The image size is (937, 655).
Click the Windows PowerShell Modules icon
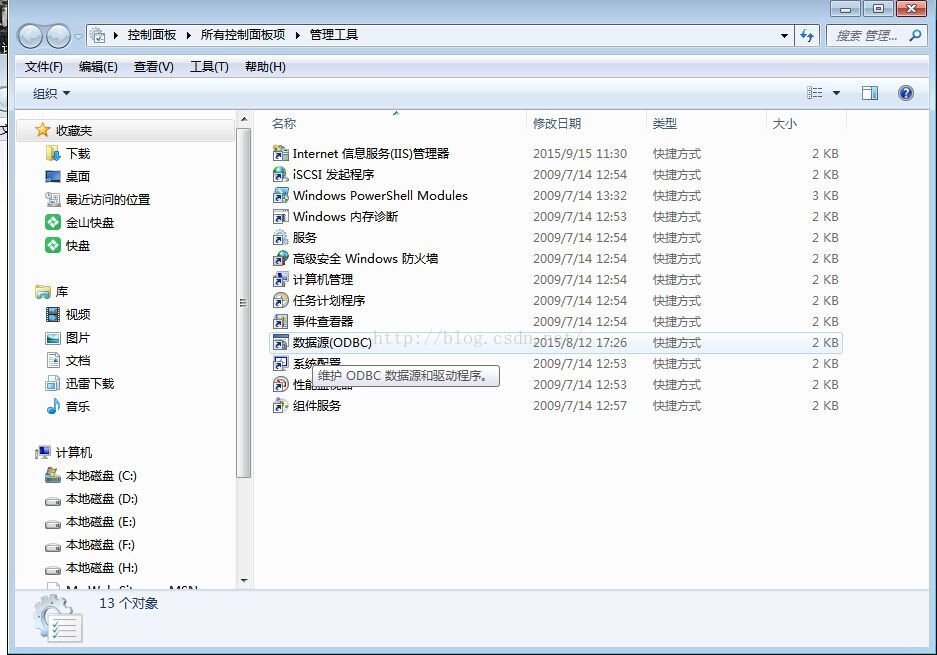[x=280, y=195]
